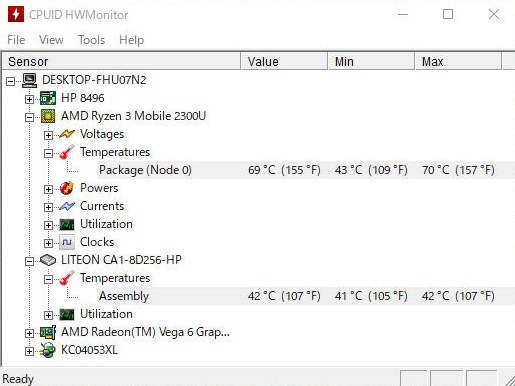Click the Ready status bar text
This screenshot has width=515, height=386.
tap(18, 379)
